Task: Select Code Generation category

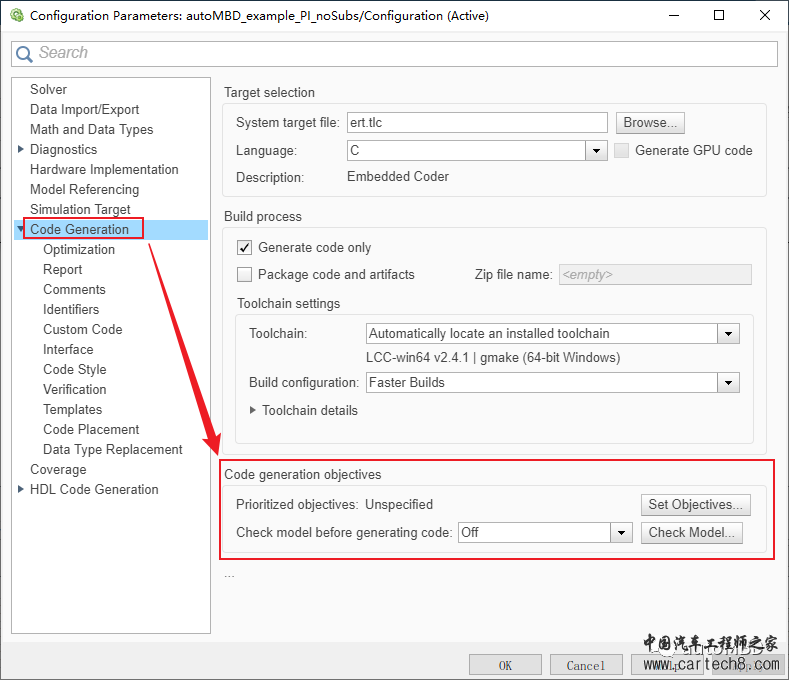Action: 80,230
